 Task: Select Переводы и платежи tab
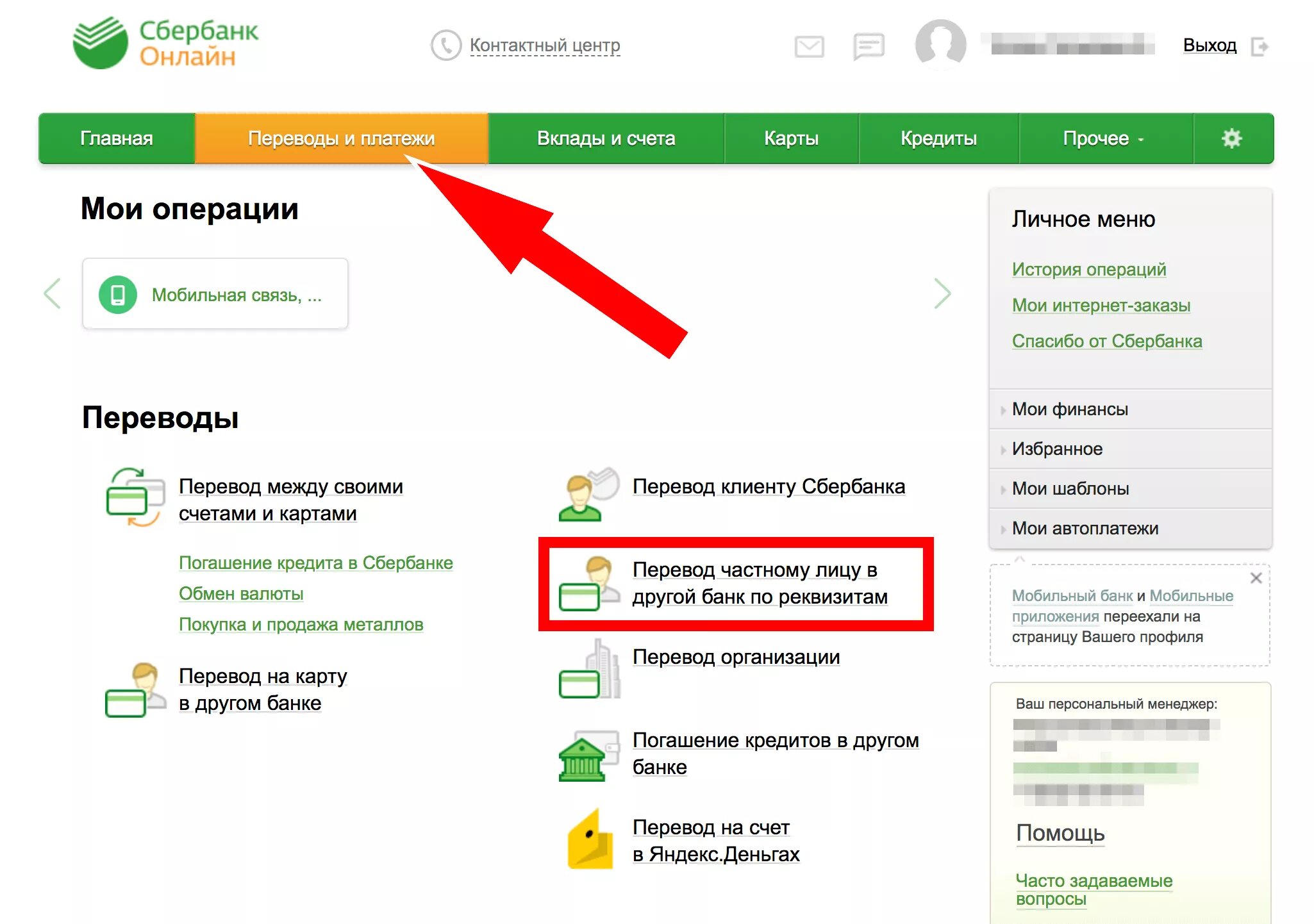click(x=341, y=138)
